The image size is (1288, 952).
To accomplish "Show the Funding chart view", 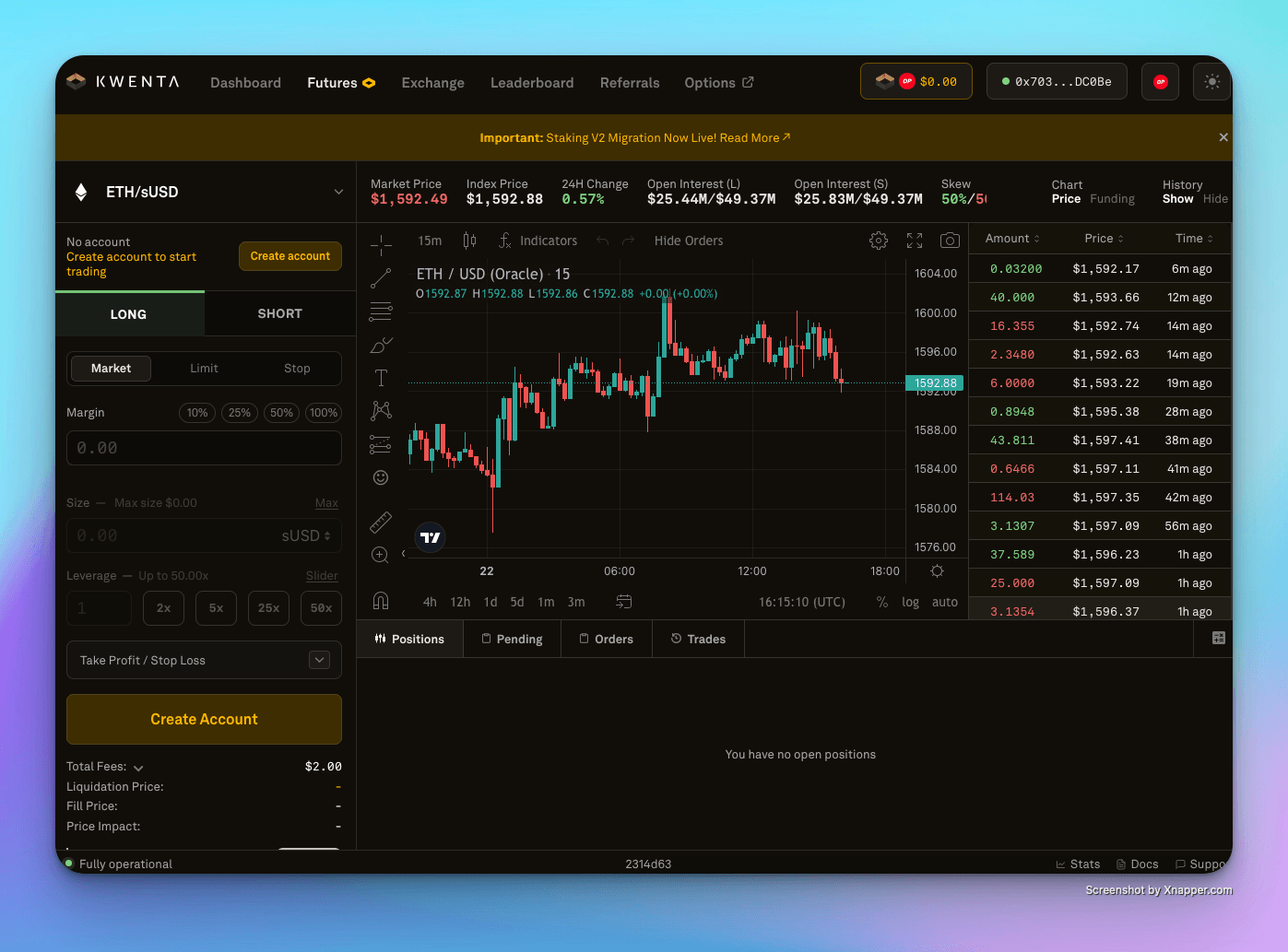I will (1112, 199).
